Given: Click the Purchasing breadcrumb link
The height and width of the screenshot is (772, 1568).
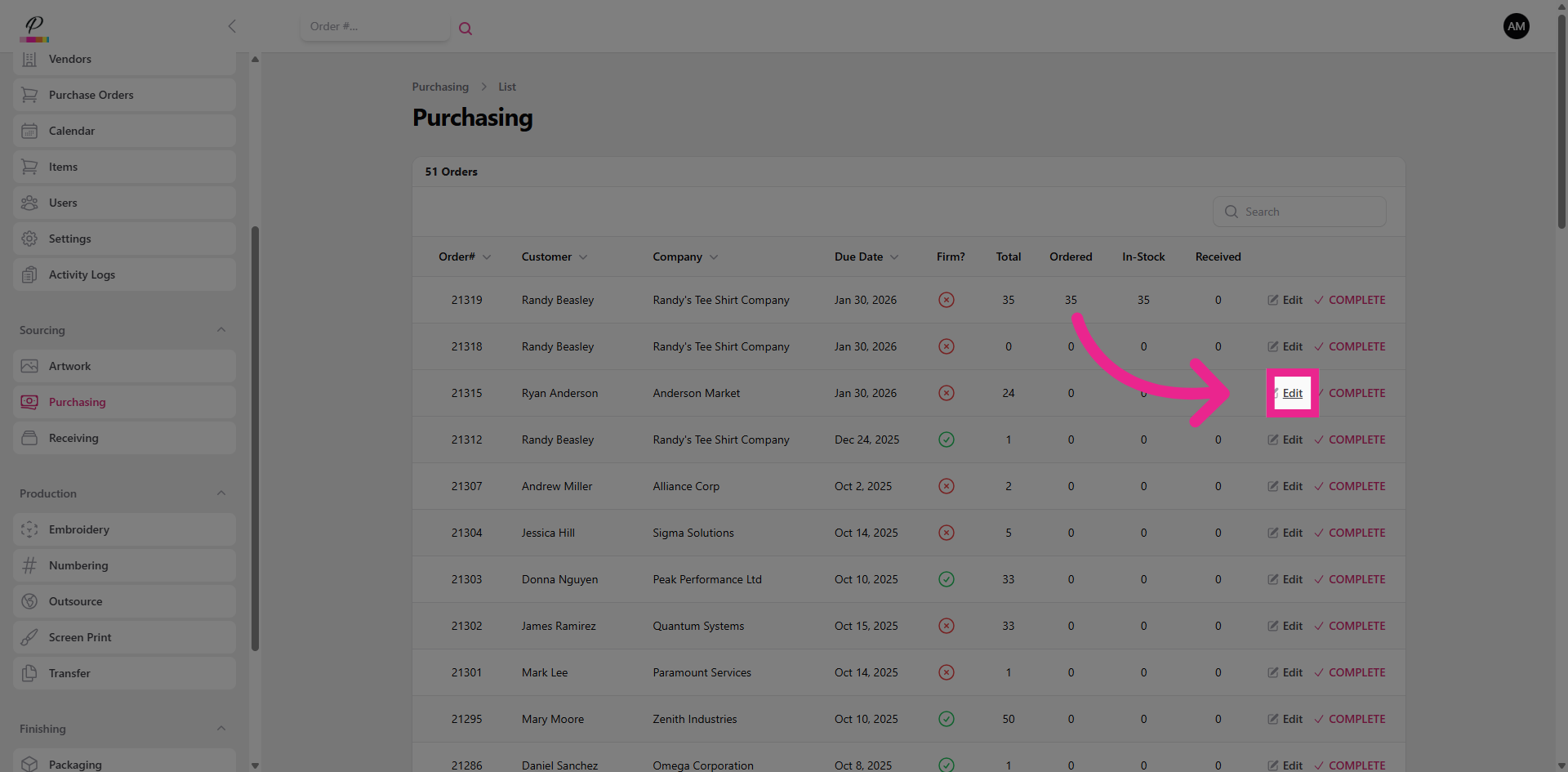Looking at the screenshot, I should pos(440,87).
